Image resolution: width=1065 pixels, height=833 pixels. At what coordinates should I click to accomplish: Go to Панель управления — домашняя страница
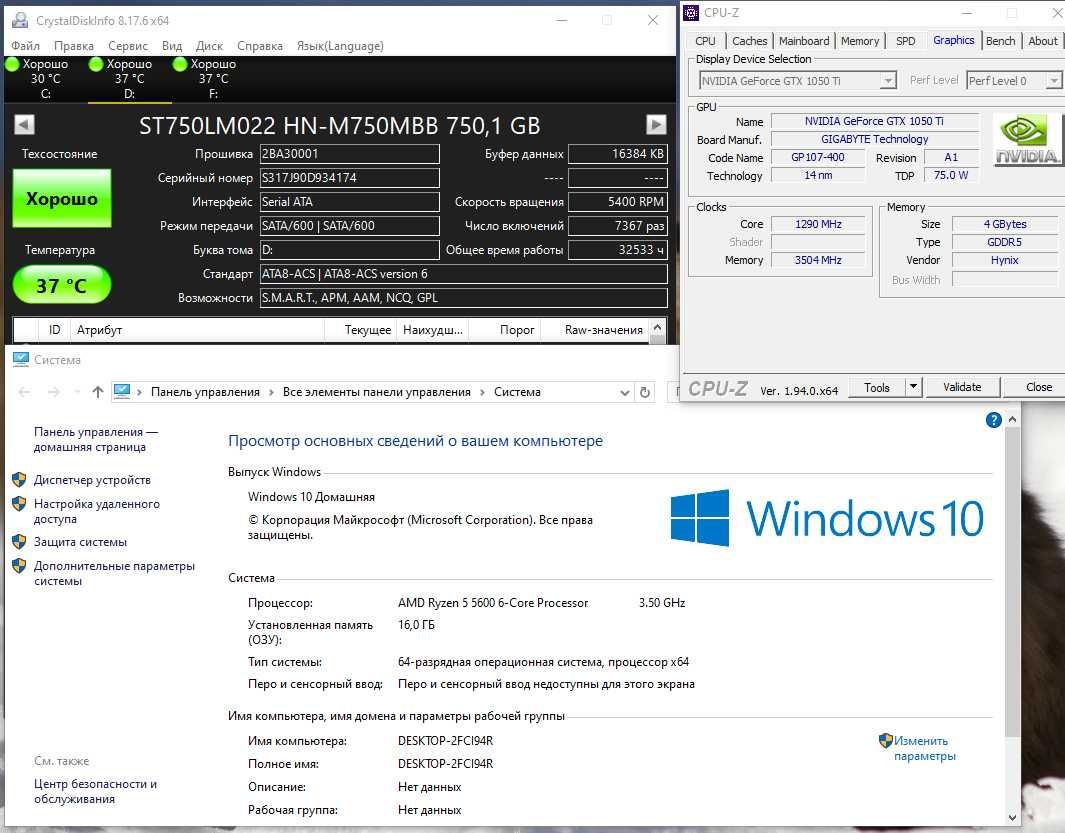[x=96, y=439]
